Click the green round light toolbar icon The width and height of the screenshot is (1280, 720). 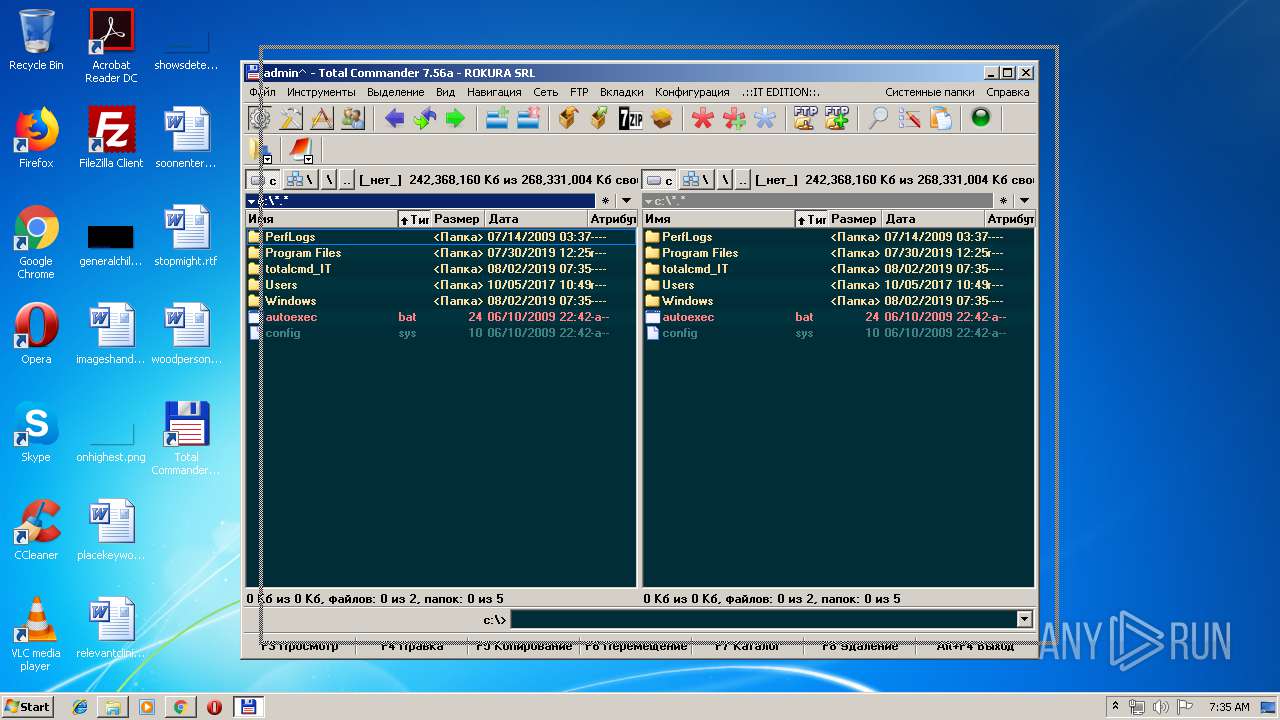click(981, 118)
